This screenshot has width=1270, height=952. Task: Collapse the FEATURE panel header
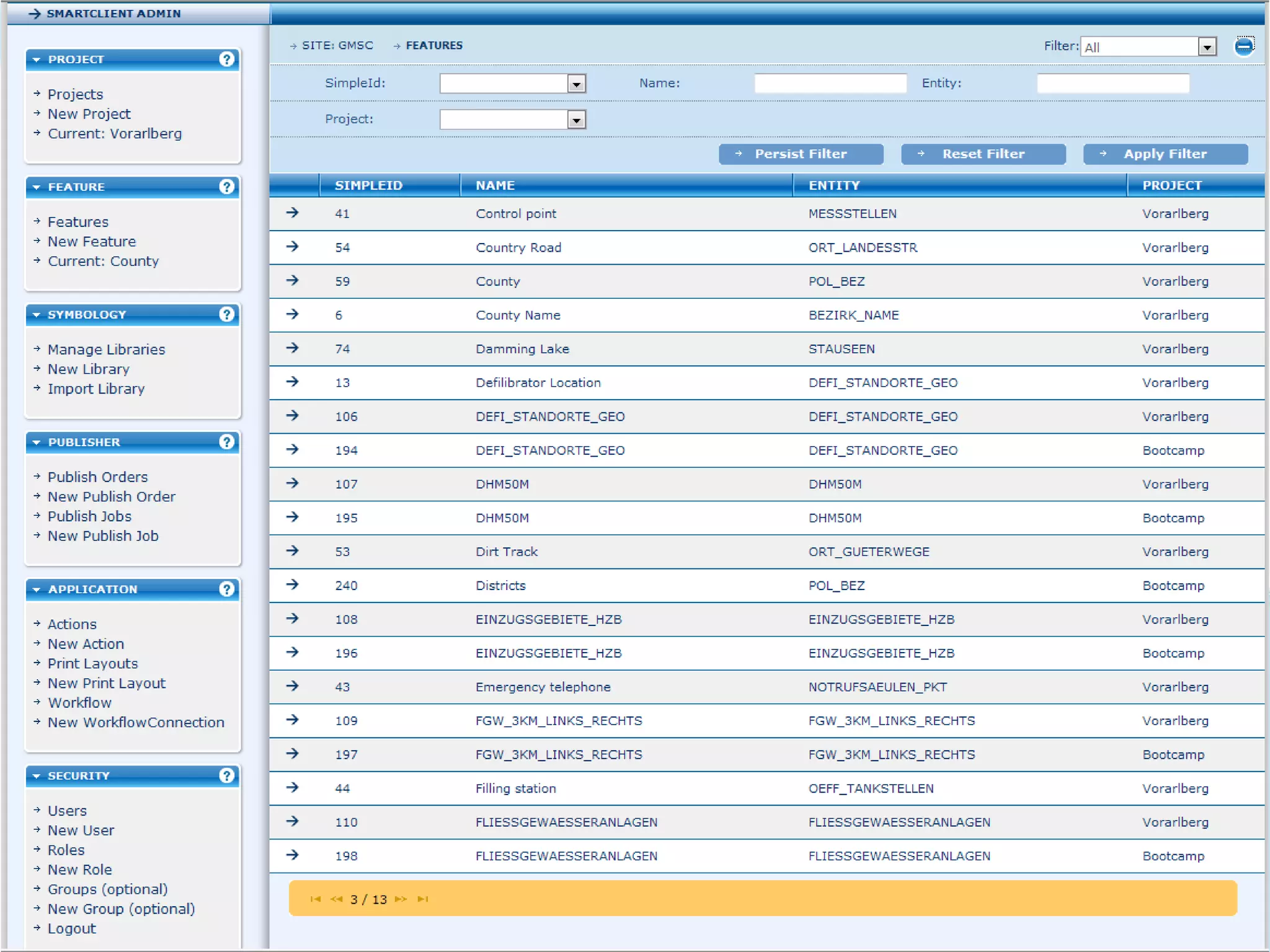37,187
